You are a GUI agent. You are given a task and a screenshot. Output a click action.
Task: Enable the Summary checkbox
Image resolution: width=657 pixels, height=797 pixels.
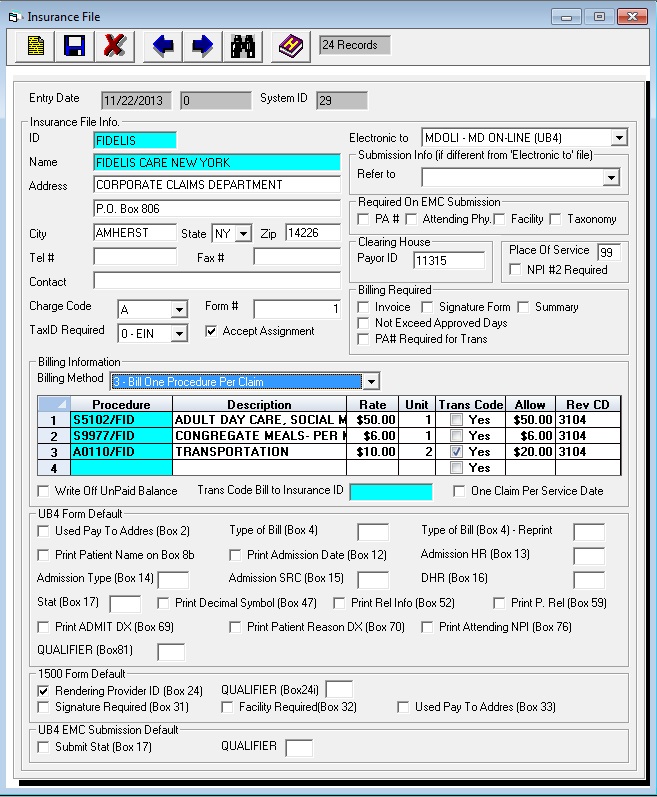tap(523, 307)
